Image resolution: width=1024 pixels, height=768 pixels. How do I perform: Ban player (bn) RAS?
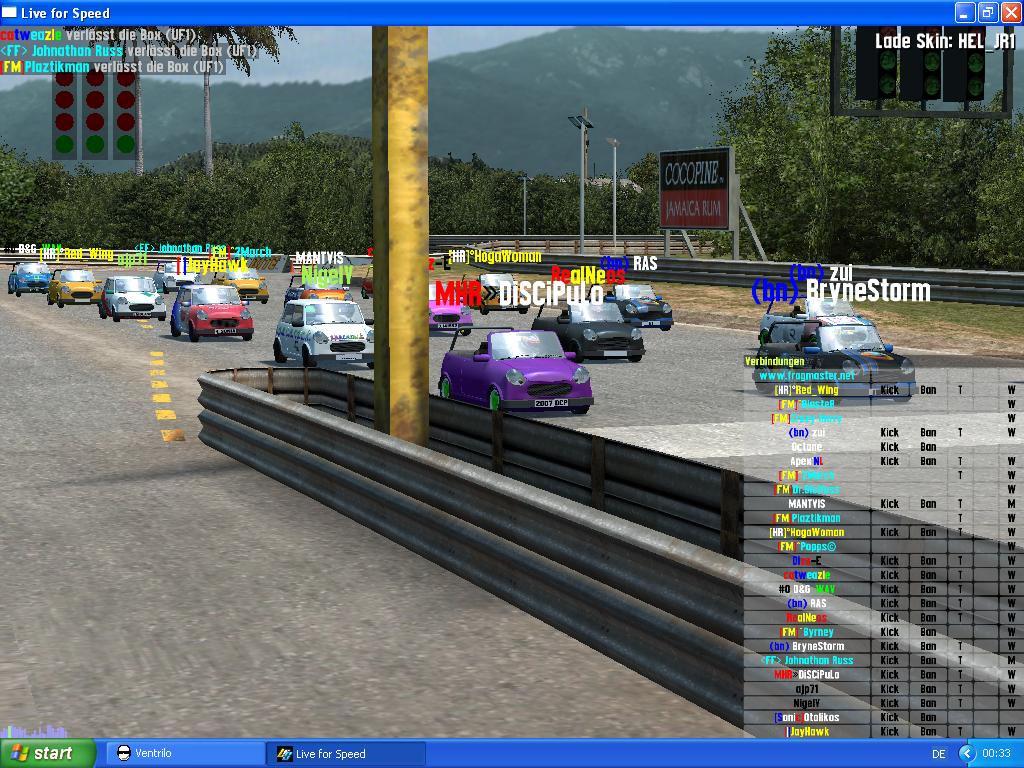[x=928, y=603]
